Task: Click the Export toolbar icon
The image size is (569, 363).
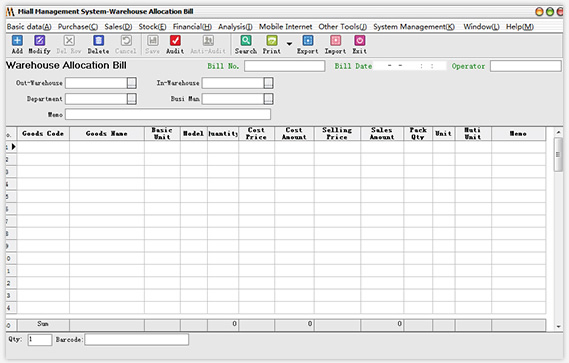Action: click(x=308, y=40)
